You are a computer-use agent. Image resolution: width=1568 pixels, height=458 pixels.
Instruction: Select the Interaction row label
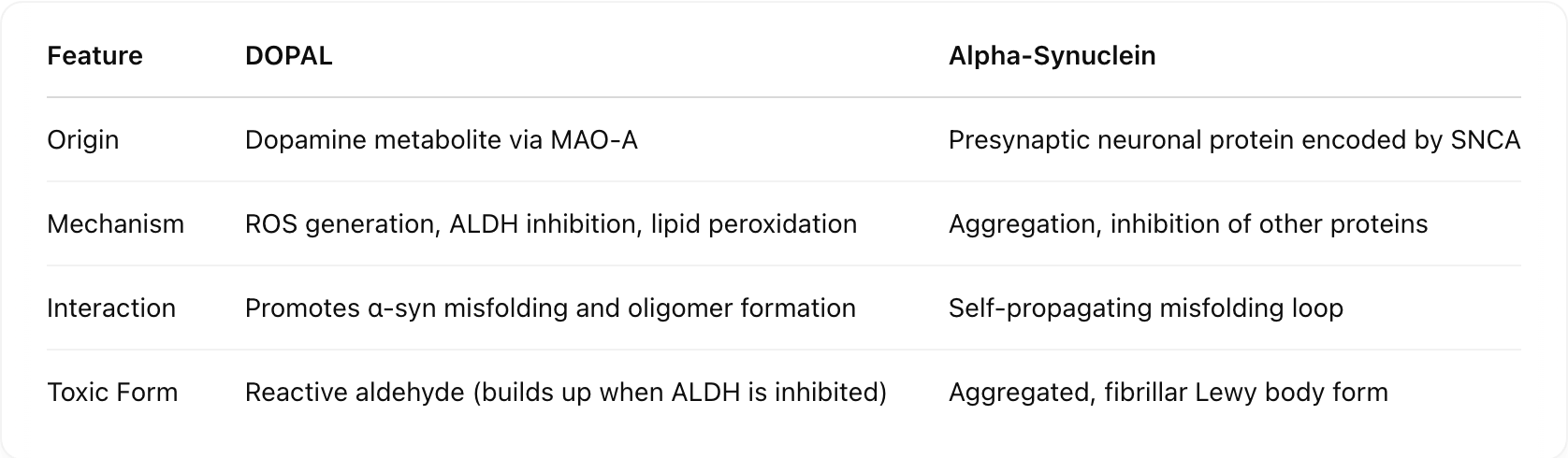tap(111, 308)
